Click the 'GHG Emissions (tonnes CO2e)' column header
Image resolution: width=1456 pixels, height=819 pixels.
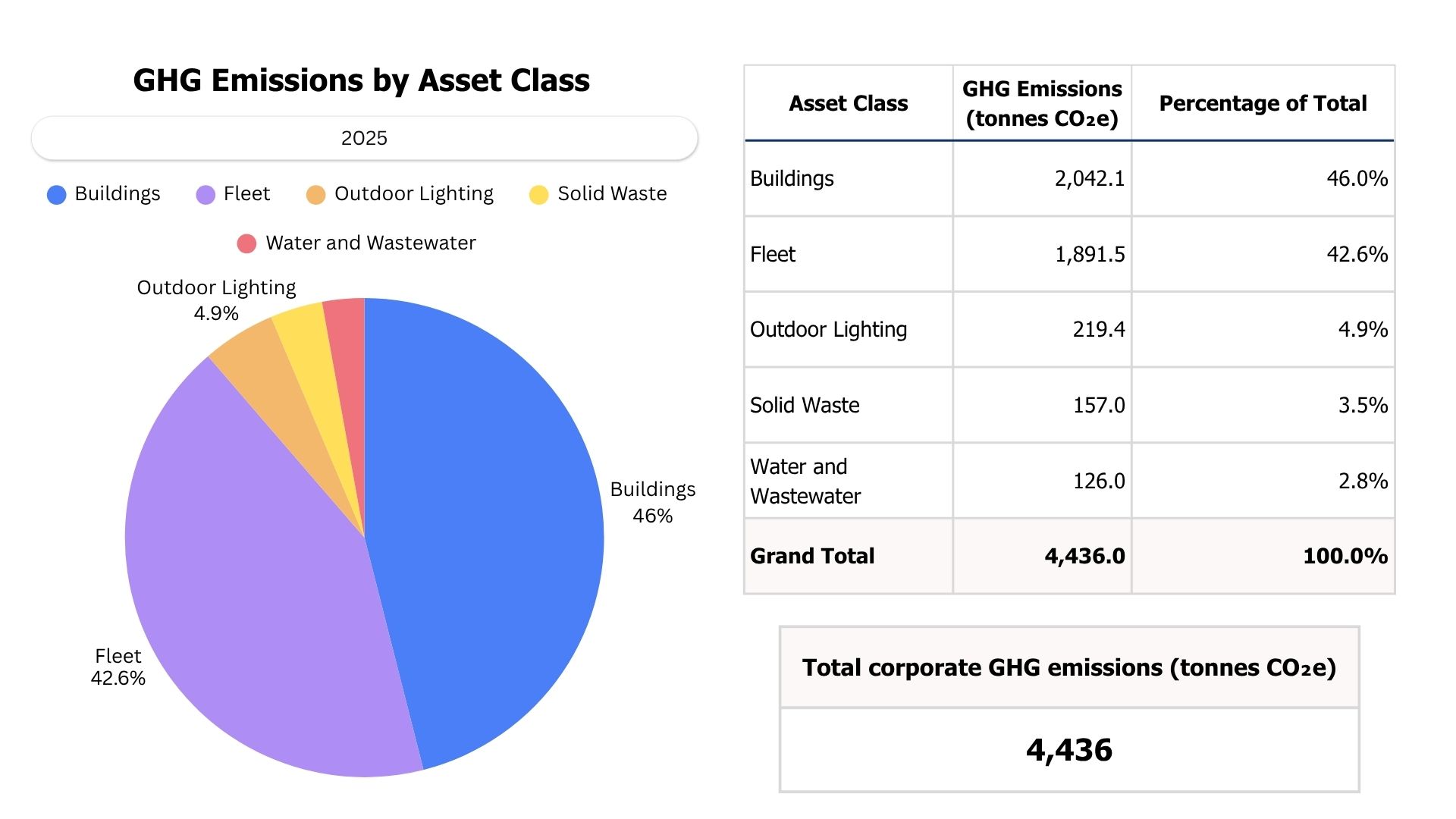point(1042,103)
